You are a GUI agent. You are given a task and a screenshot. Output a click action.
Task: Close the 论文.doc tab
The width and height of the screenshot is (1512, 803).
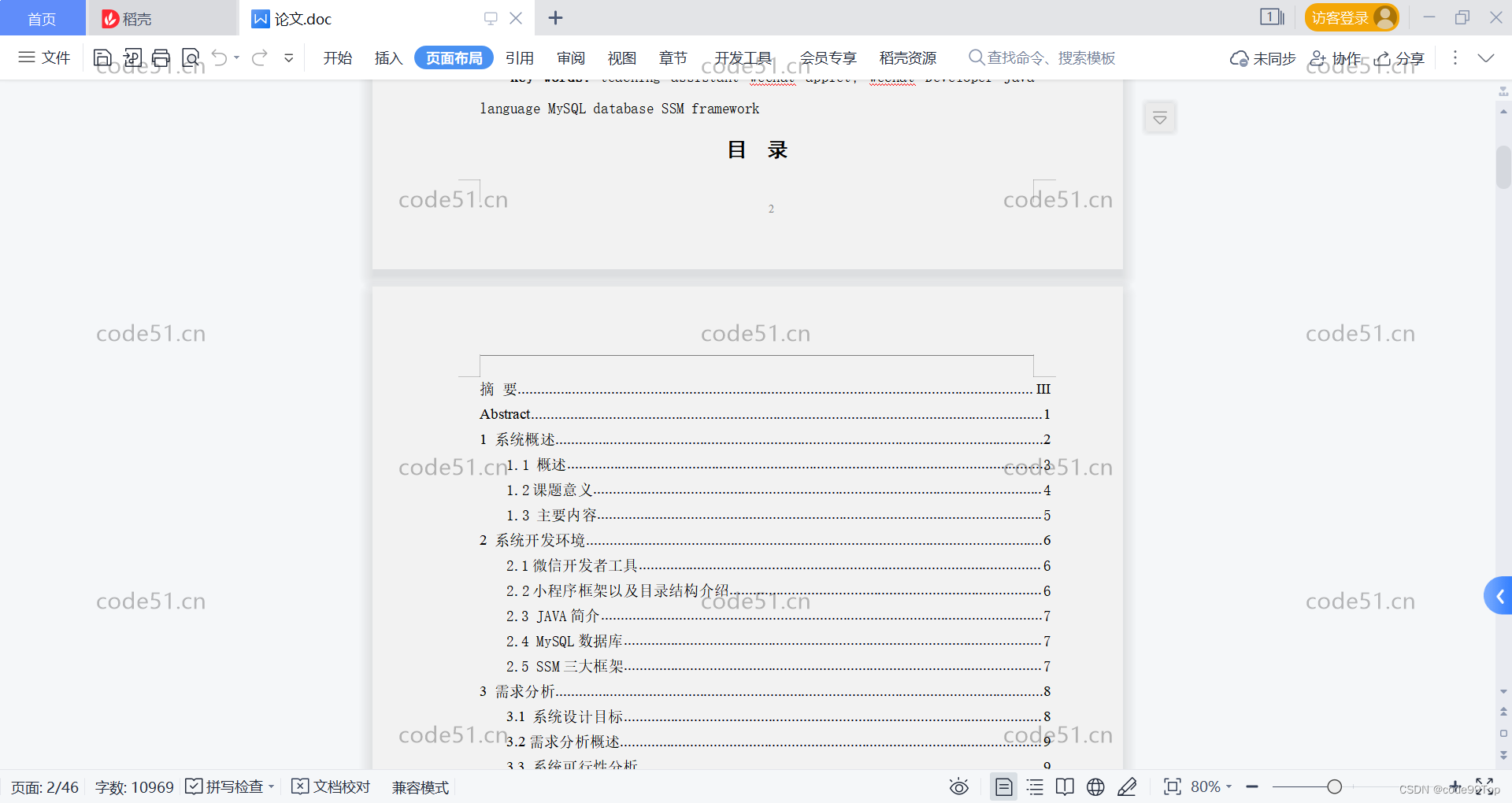coord(516,18)
